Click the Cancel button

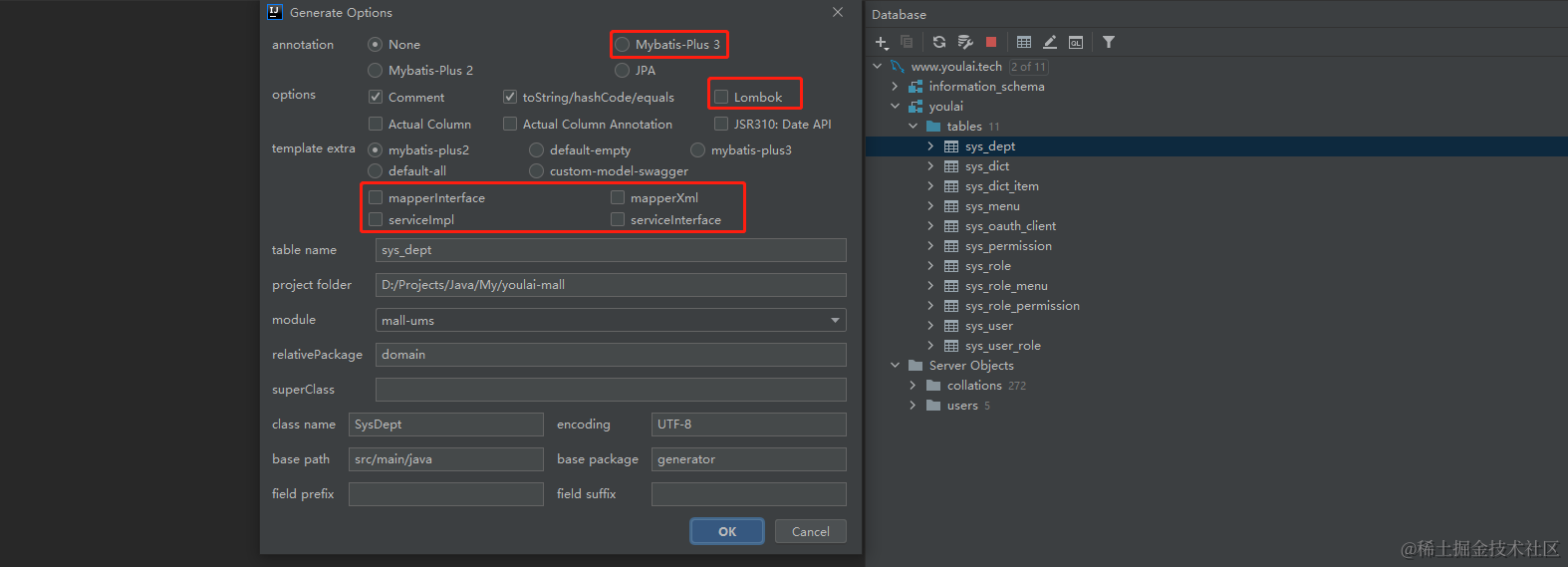tap(811, 531)
